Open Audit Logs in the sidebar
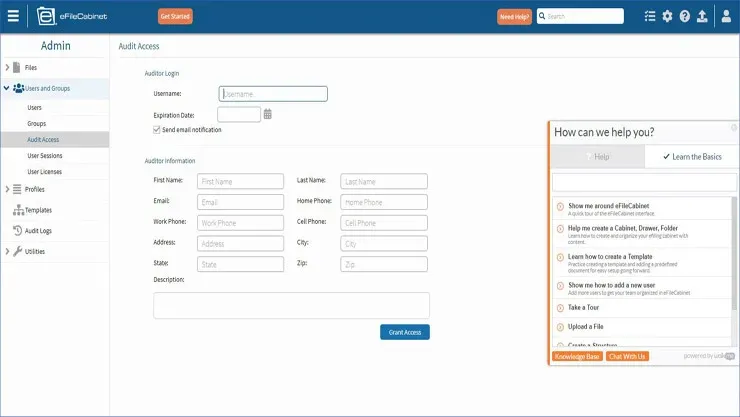 tap(38, 231)
